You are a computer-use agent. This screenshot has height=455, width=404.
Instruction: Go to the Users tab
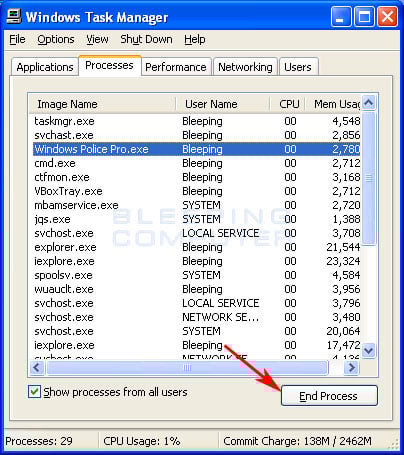click(298, 67)
